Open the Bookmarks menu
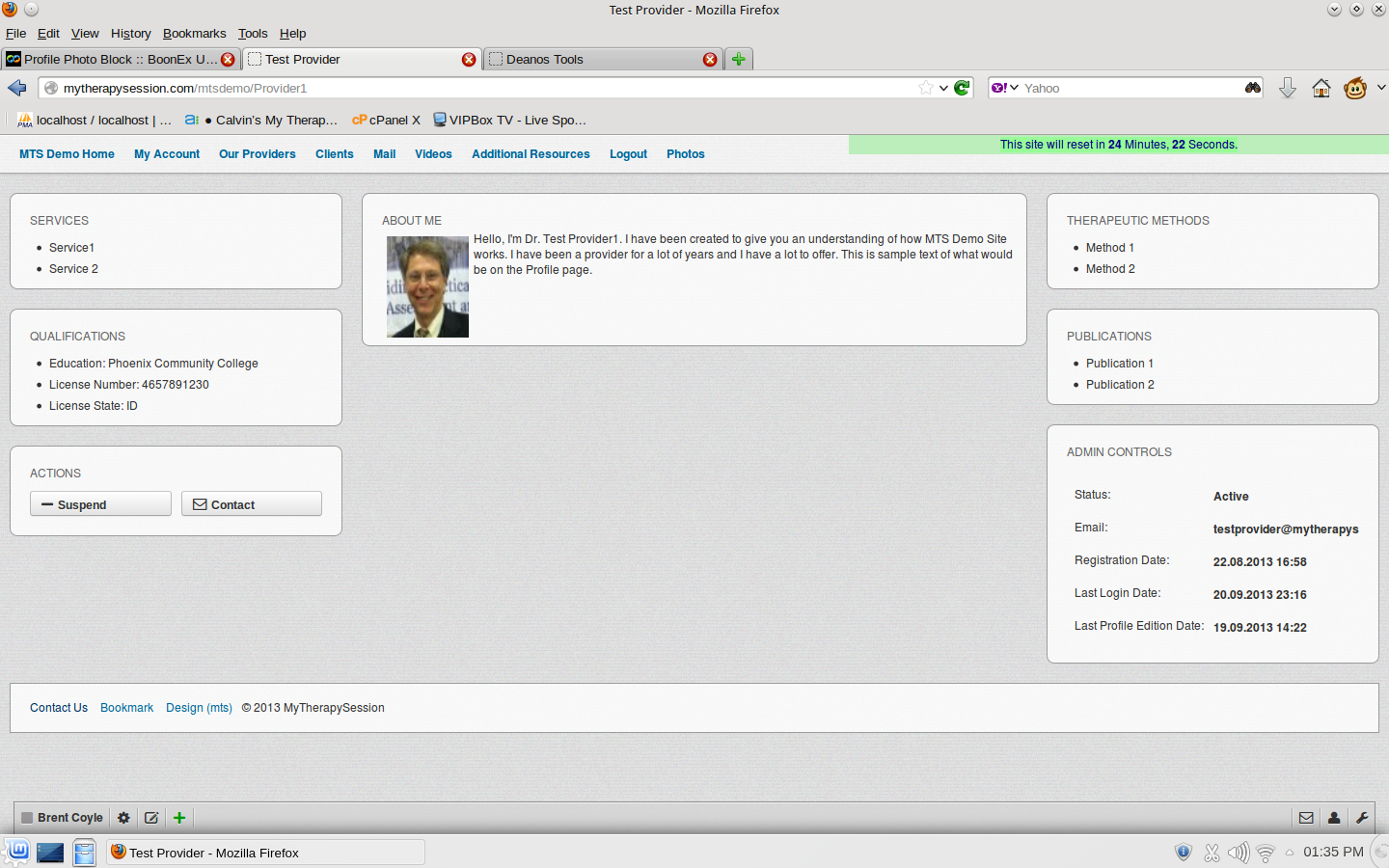This screenshot has width=1389, height=868. (x=194, y=33)
